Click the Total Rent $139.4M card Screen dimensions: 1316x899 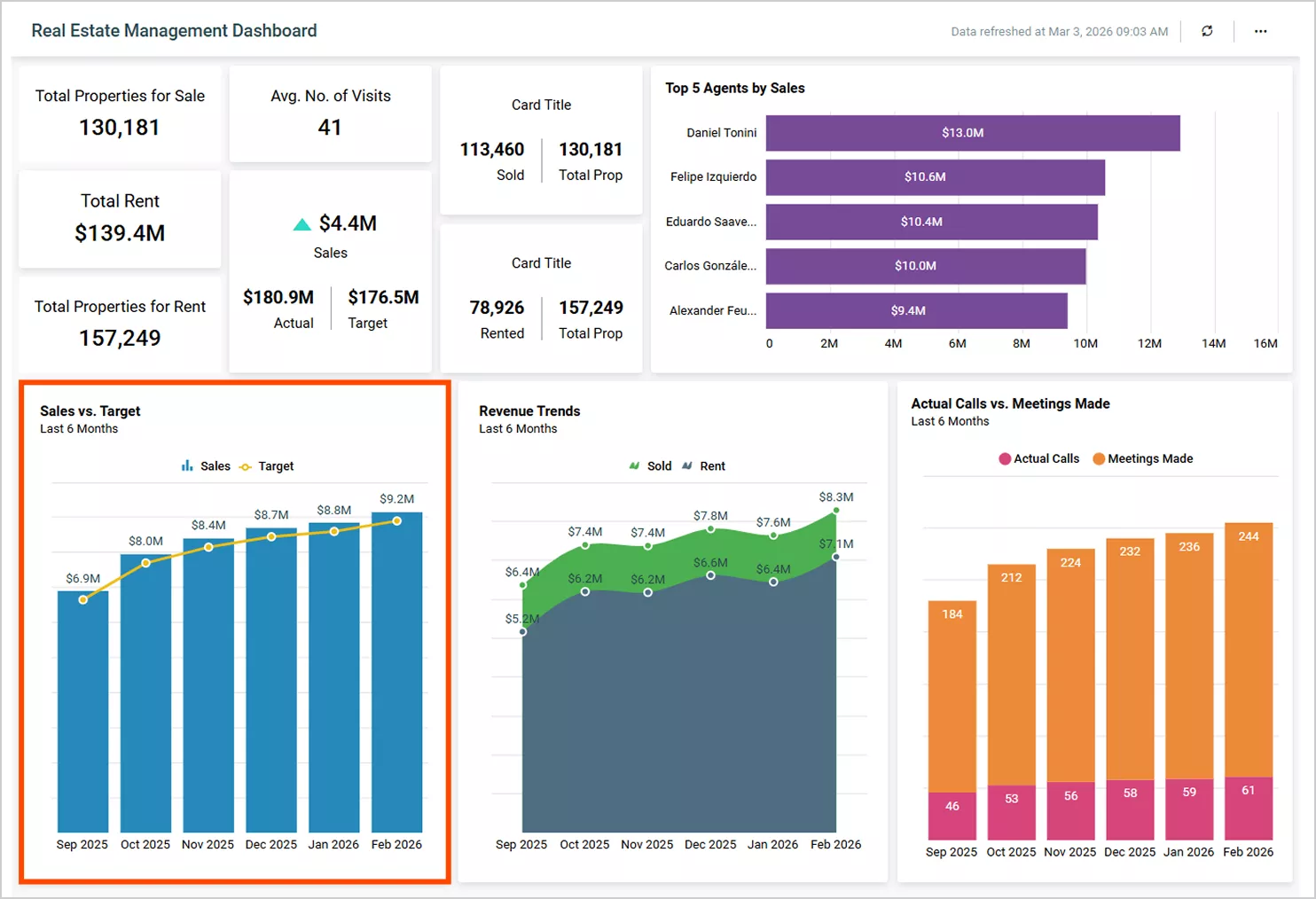pos(120,219)
